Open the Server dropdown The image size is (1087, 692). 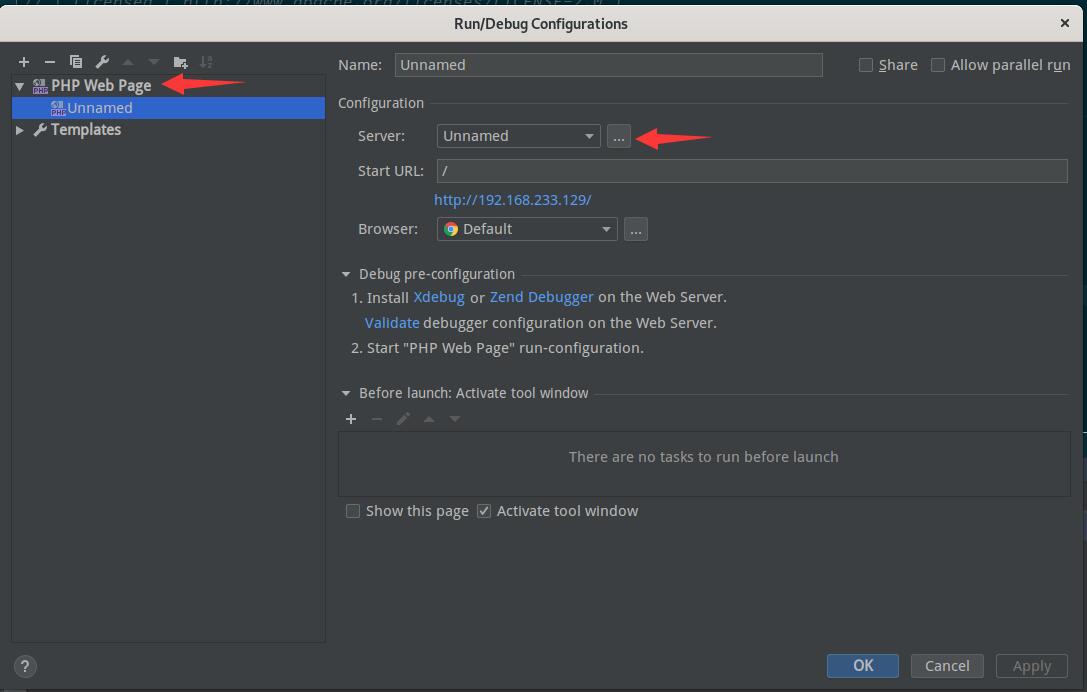click(519, 136)
